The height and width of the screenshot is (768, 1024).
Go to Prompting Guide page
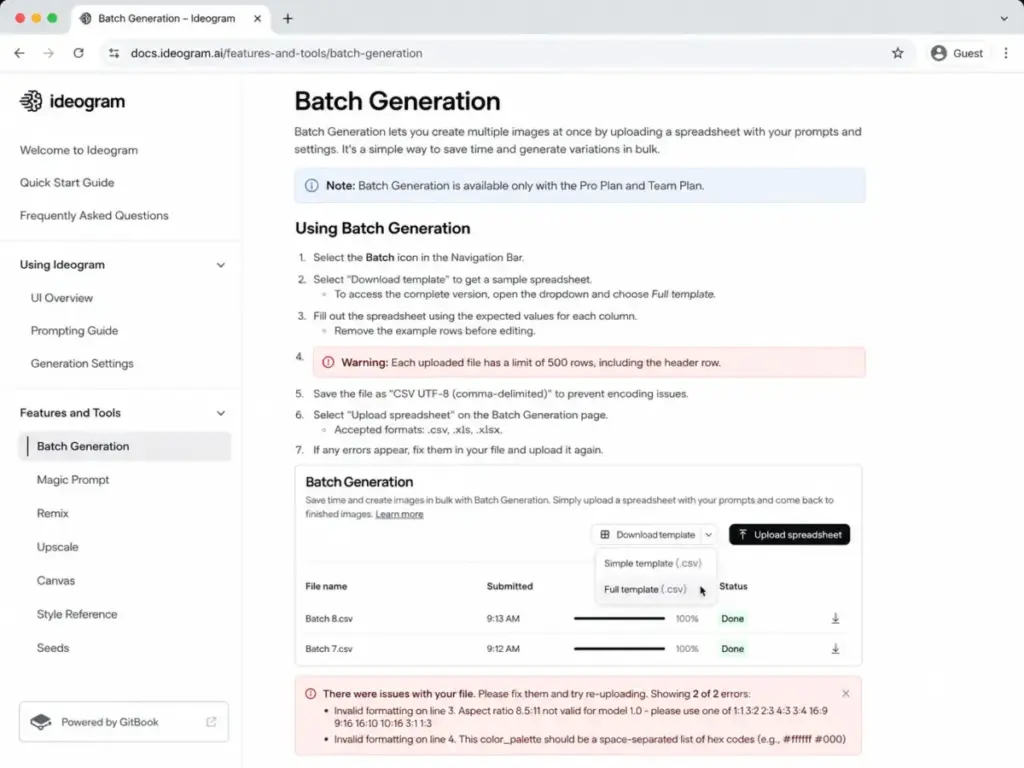(74, 330)
